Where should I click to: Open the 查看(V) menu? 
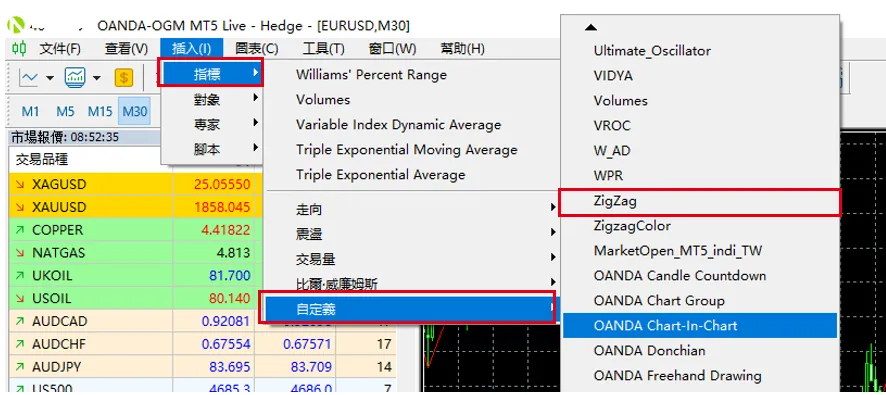[x=127, y=49]
